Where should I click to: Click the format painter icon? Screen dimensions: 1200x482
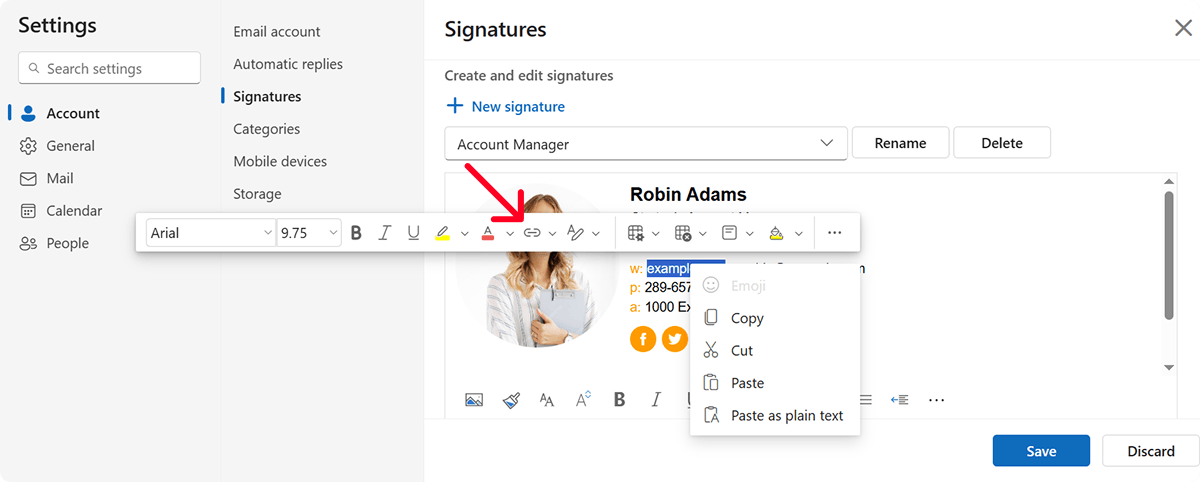pyautogui.click(x=511, y=400)
